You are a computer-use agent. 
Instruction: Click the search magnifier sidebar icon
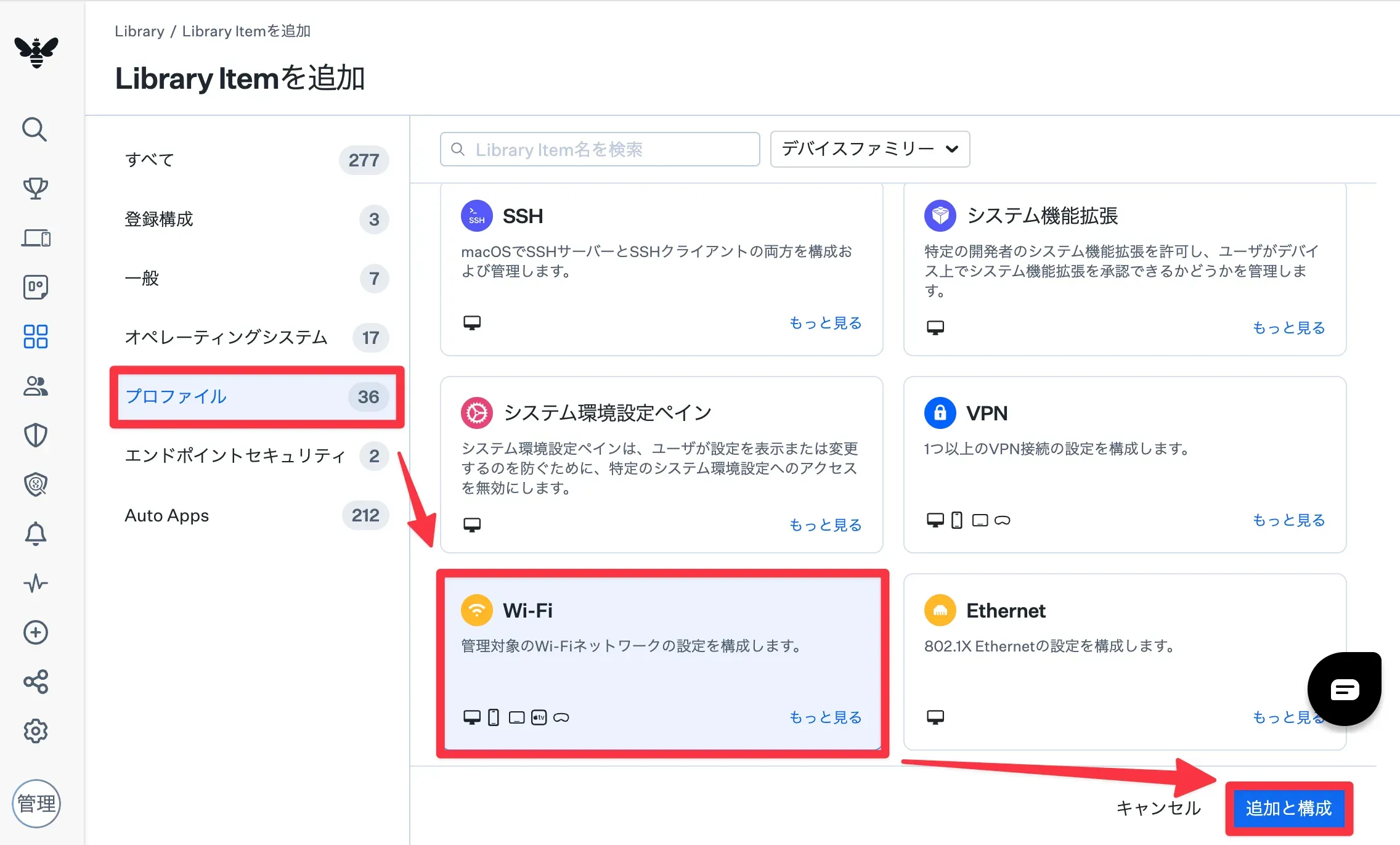[35, 129]
